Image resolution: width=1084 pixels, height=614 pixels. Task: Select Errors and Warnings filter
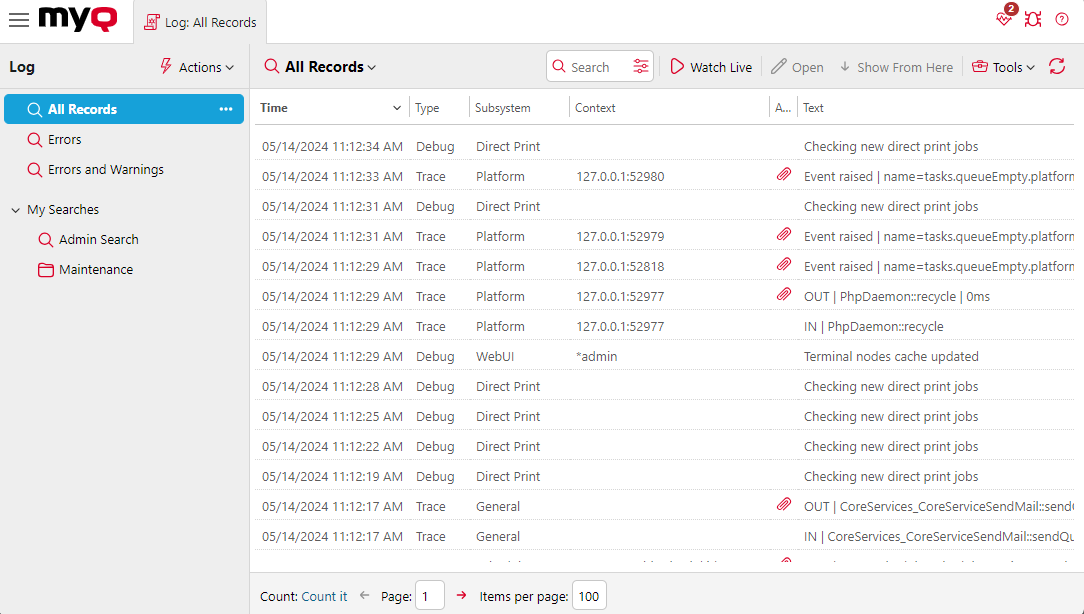coord(95,169)
